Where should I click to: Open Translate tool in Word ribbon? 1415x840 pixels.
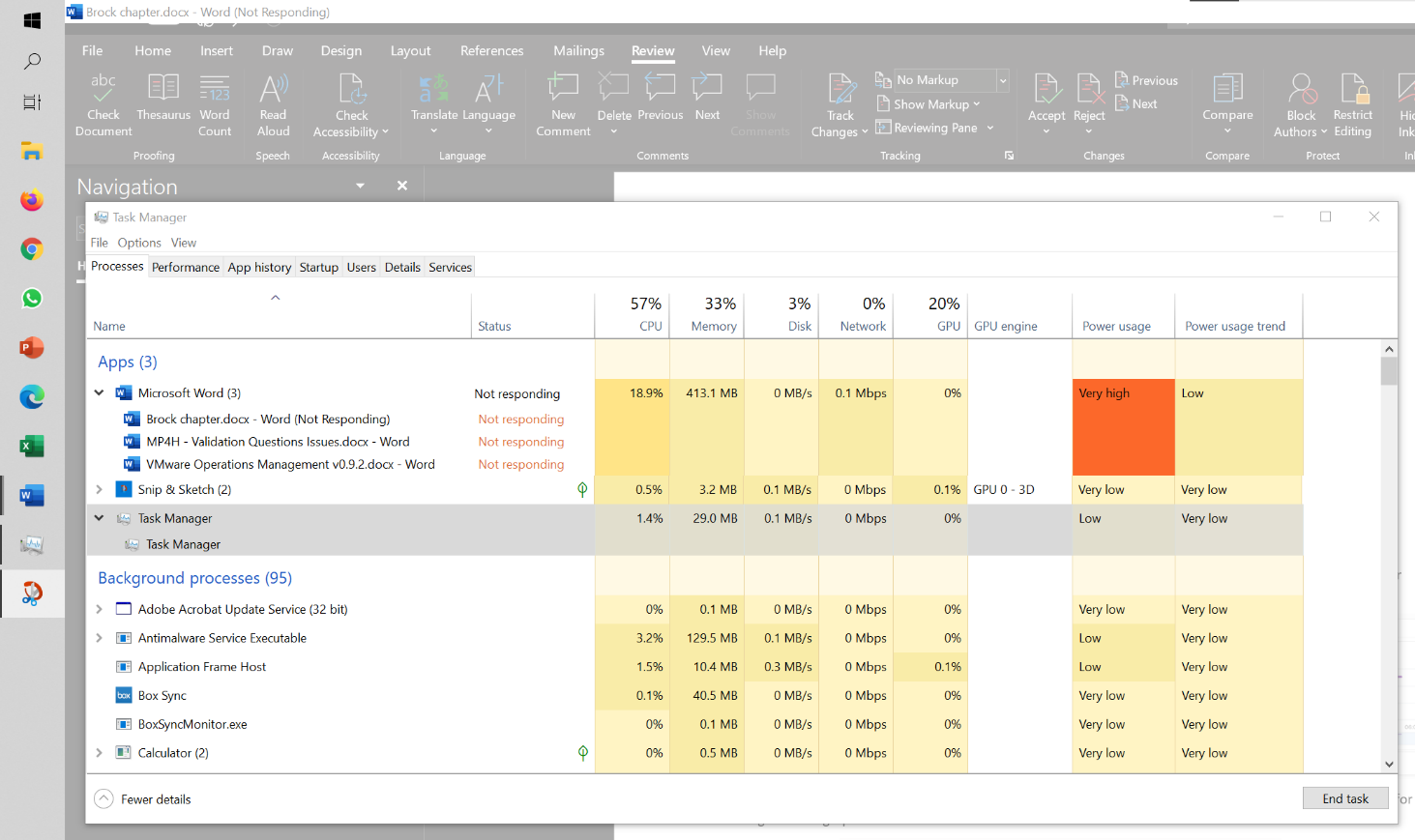point(434,88)
